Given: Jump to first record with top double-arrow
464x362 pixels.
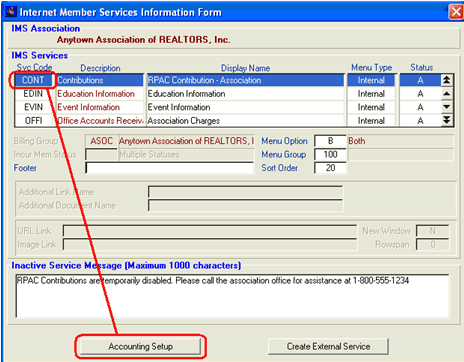Looking at the screenshot, I should [447, 80].
